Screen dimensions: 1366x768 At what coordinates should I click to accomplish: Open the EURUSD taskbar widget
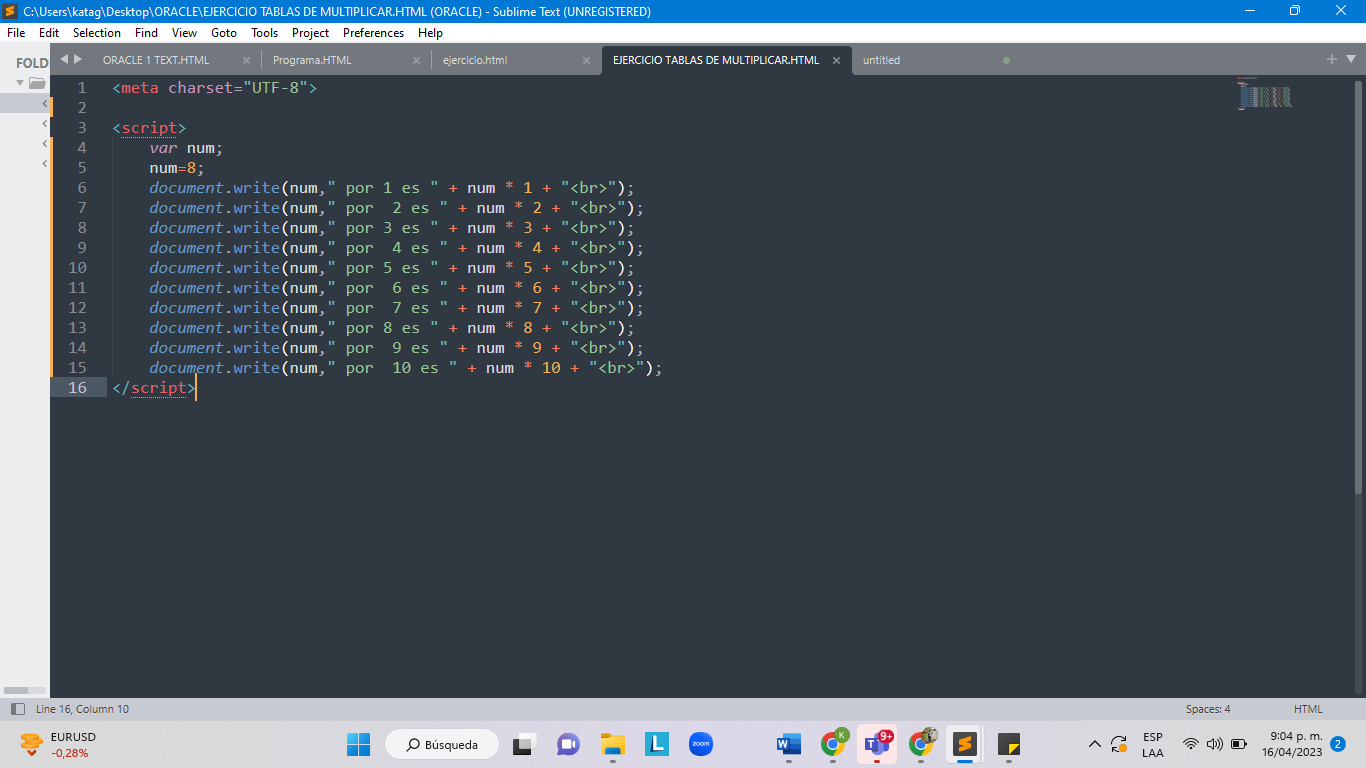point(58,745)
